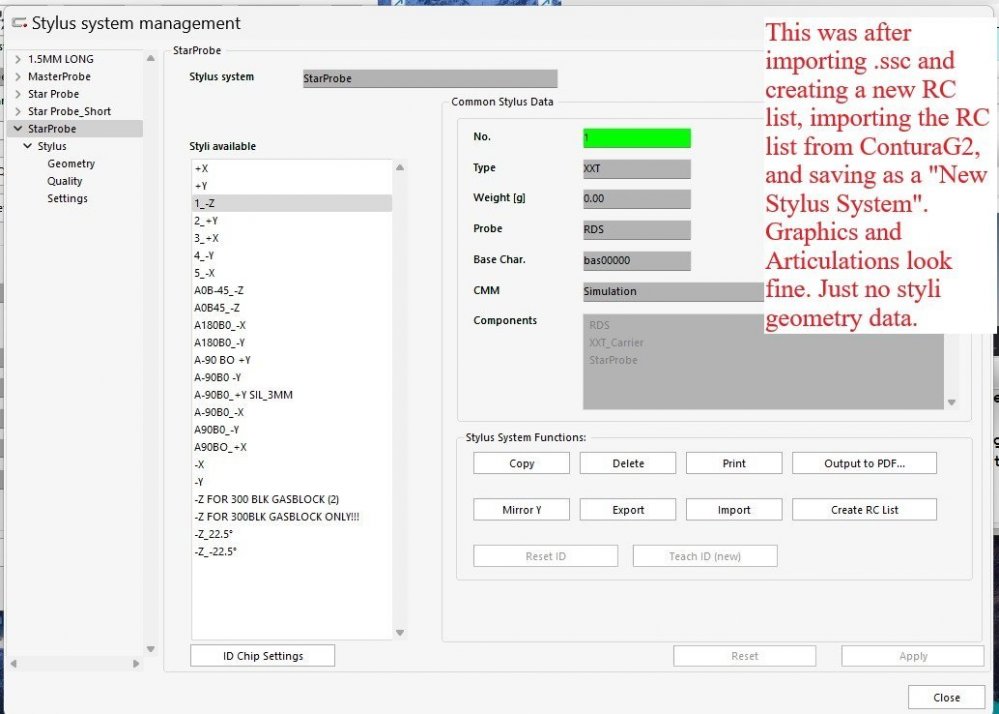Open the Quality tree entry

[63, 180]
